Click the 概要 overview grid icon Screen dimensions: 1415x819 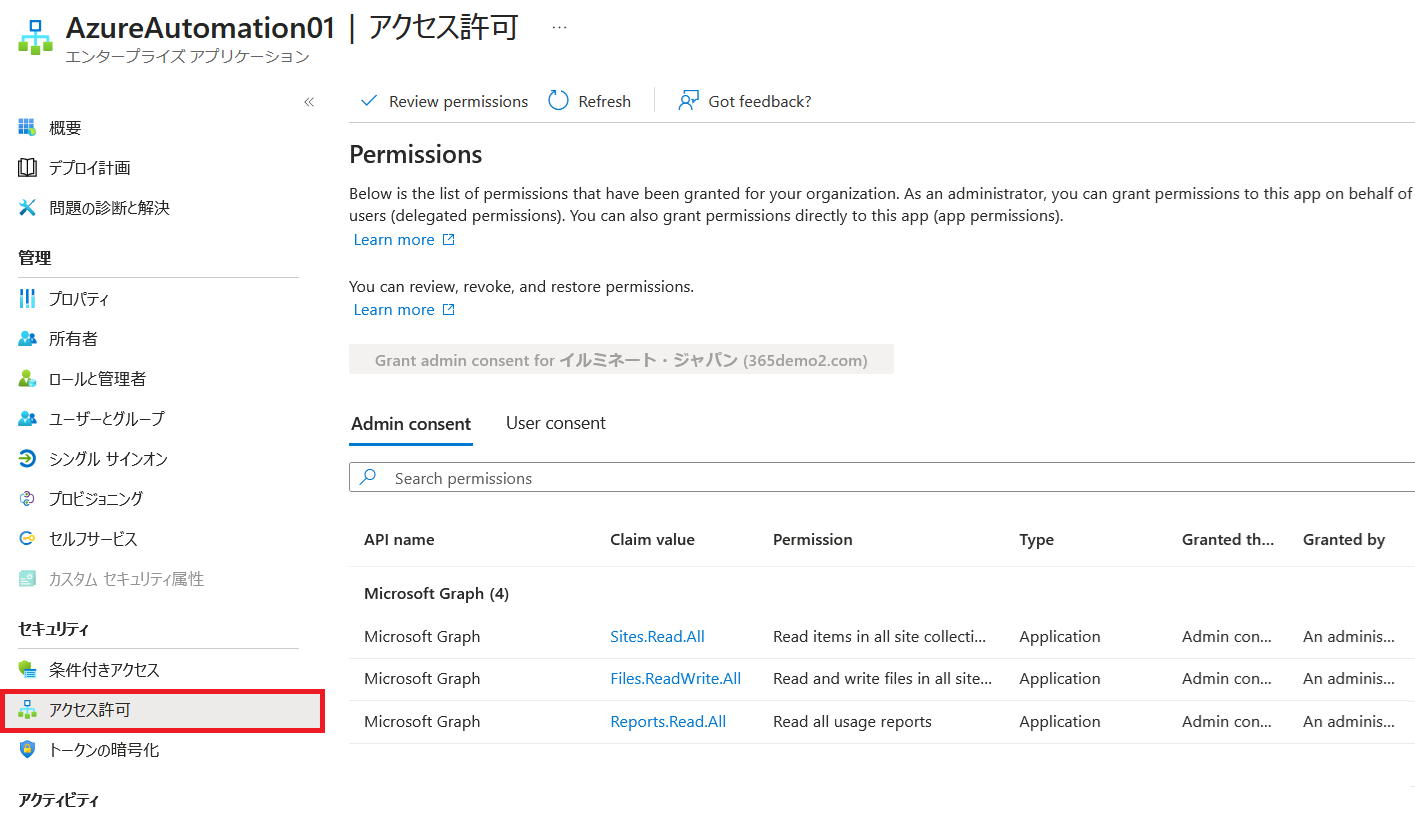[x=27, y=127]
